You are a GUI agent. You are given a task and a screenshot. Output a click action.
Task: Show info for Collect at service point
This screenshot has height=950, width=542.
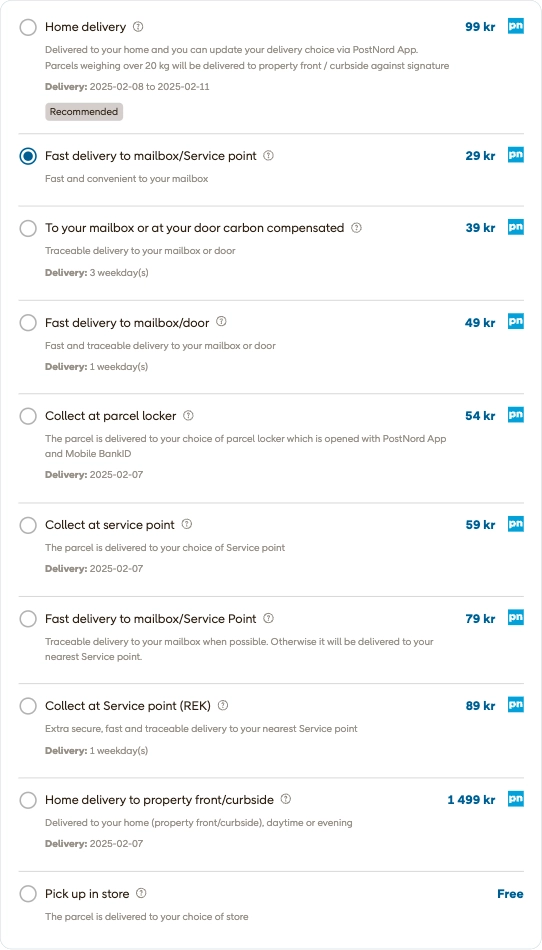coord(187,524)
